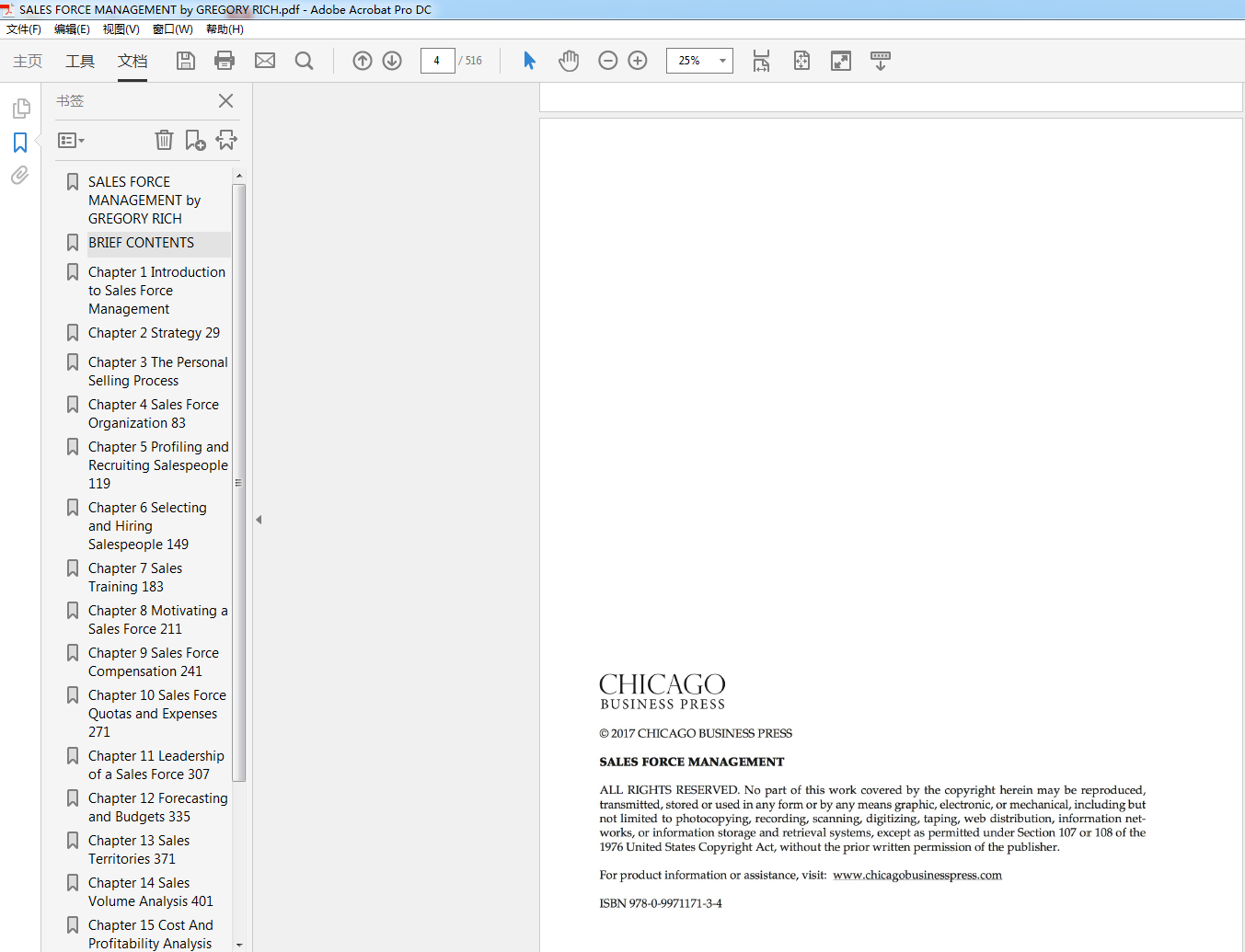Screen dimensions: 1245x952
Task: Open the 窗口(W) menu
Action: point(172,29)
